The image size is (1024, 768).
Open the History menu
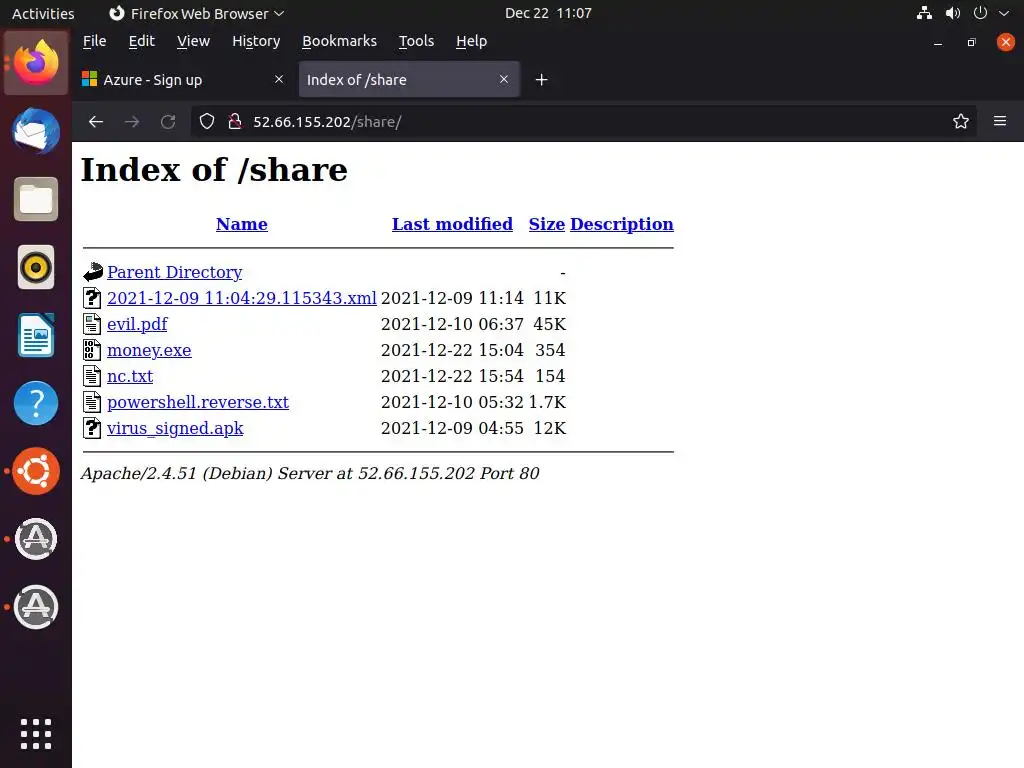pyautogui.click(x=256, y=41)
